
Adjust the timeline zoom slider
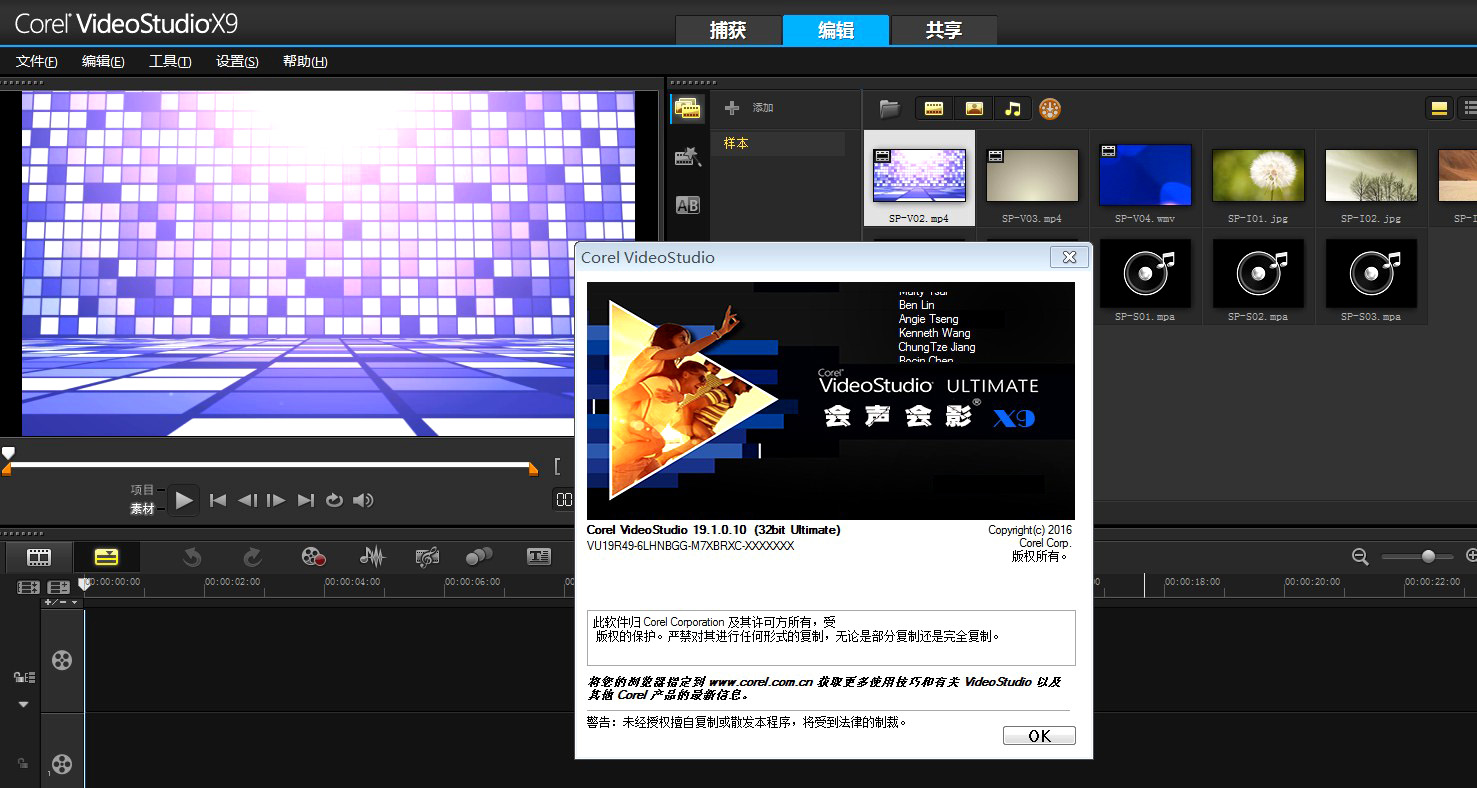(x=1420, y=557)
